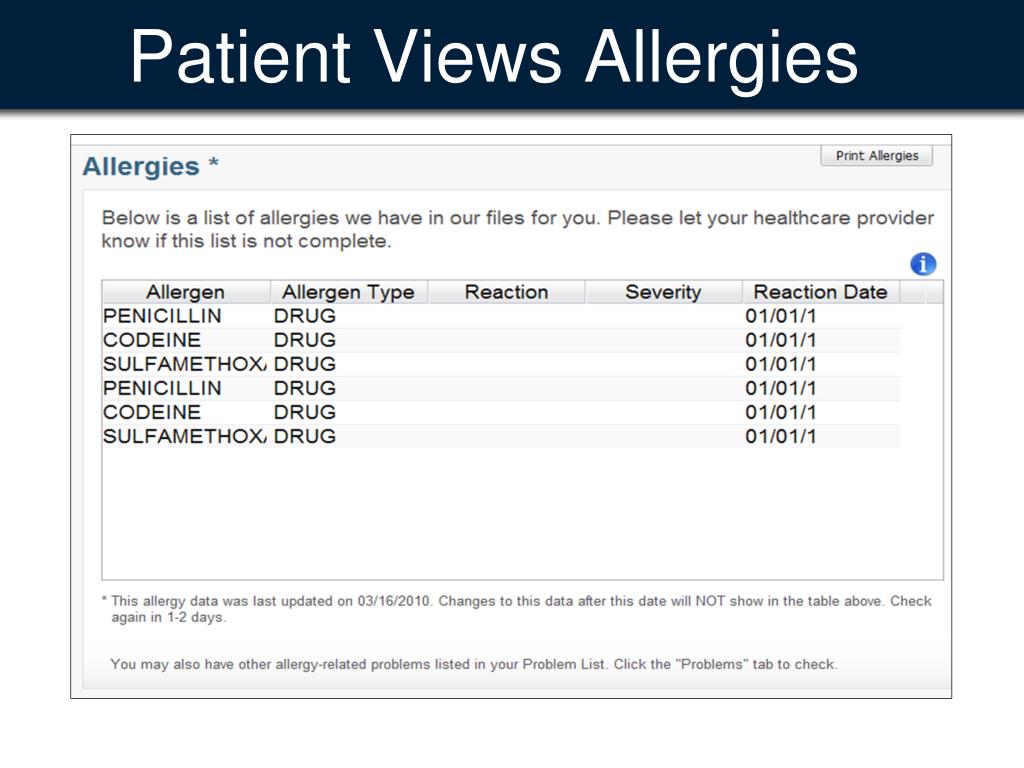
Task: Click the DRUG type cell in the bottom row
Action: pos(305,436)
